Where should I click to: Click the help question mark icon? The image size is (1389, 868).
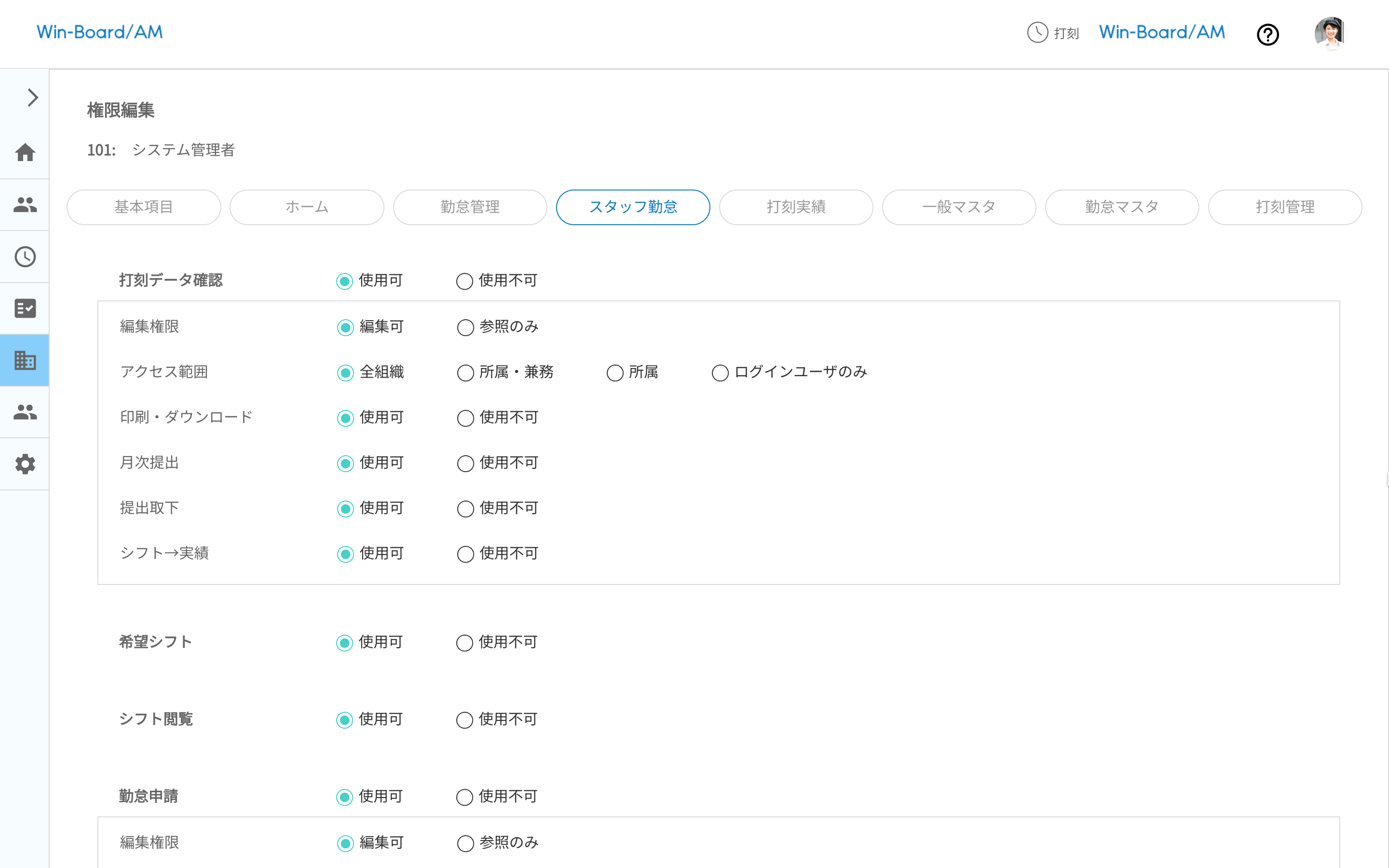point(1267,34)
